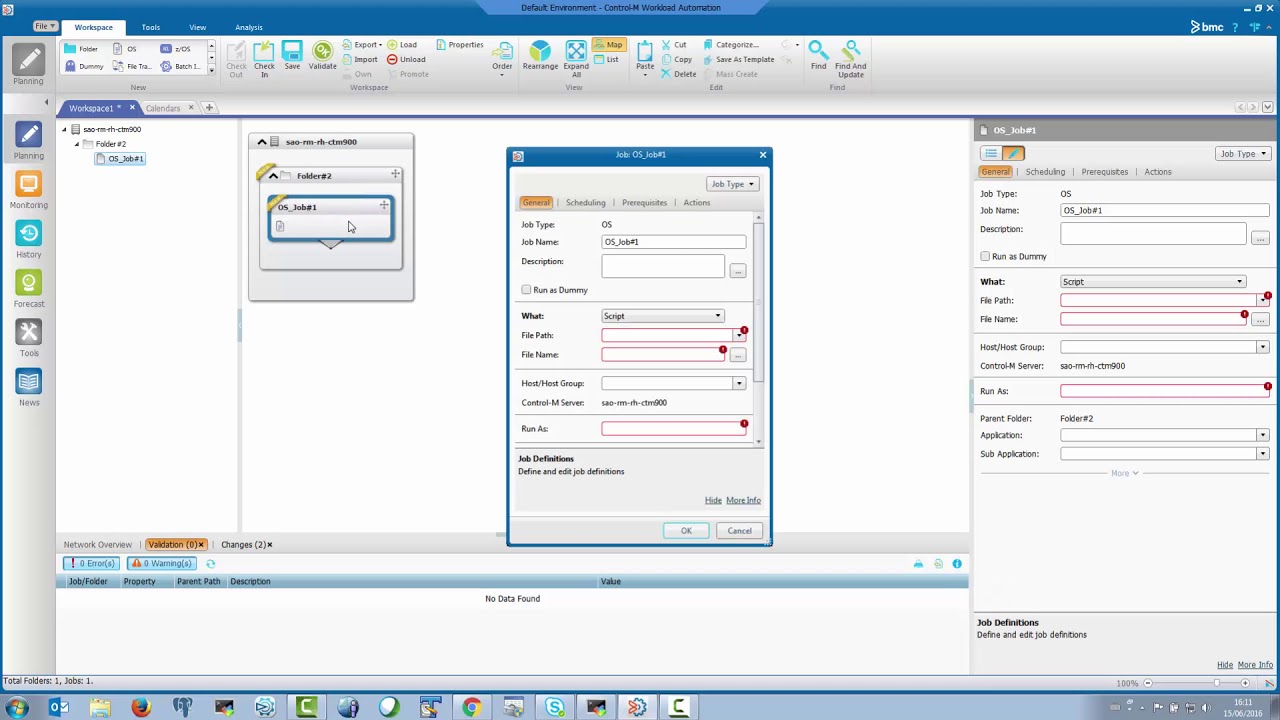
Task: Click Cut in Edit group
Action: click(x=674, y=44)
